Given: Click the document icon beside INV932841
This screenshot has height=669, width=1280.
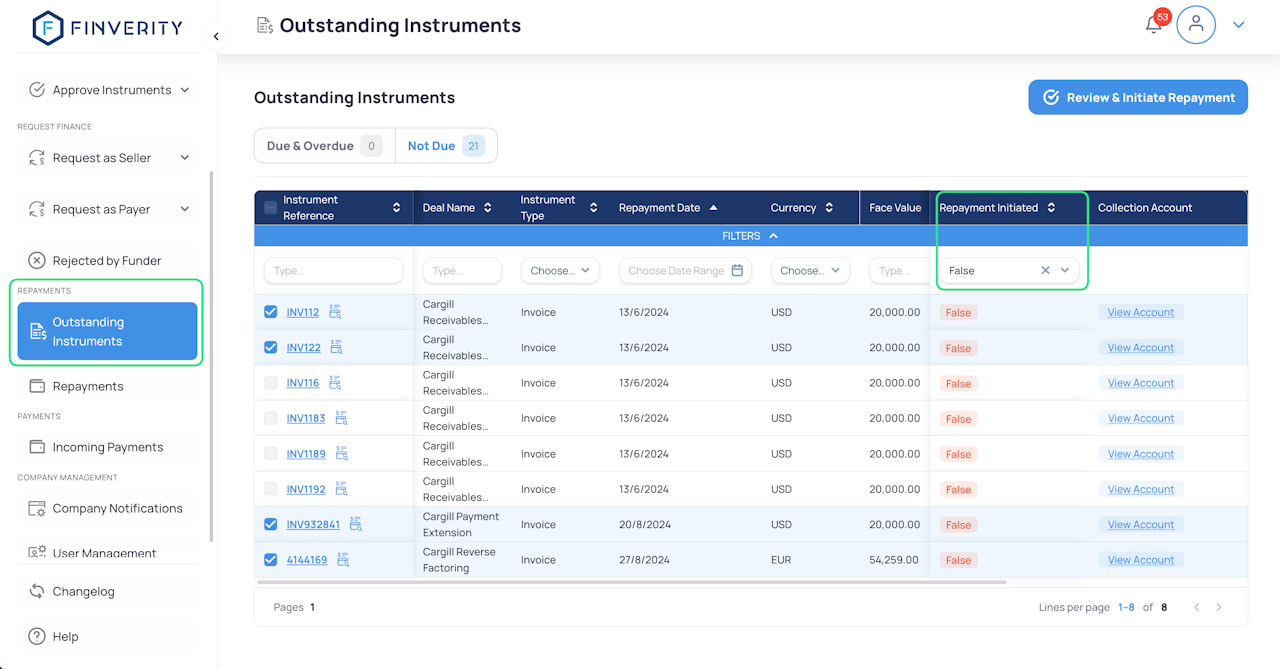Looking at the screenshot, I should tap(356, 524).
